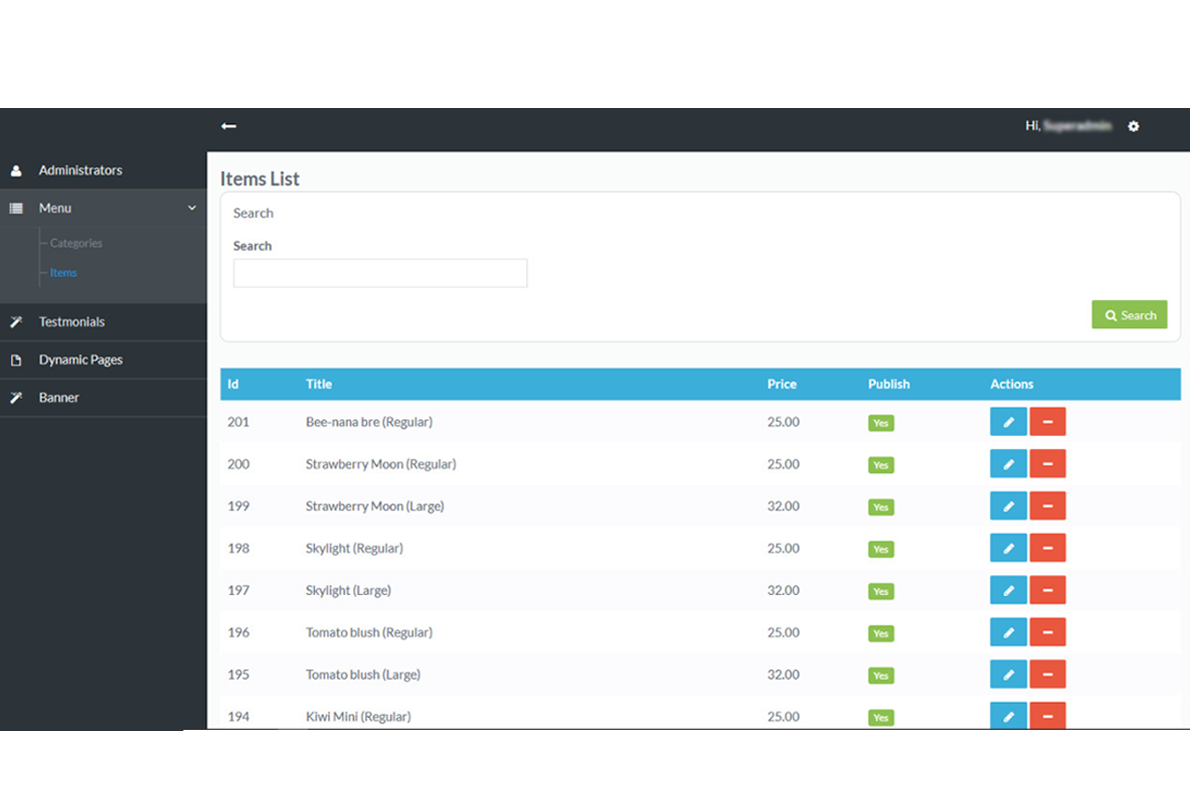Click the back arrow icon in top bar
This screenshot has width=1190, height=788.
coord(229,126)
